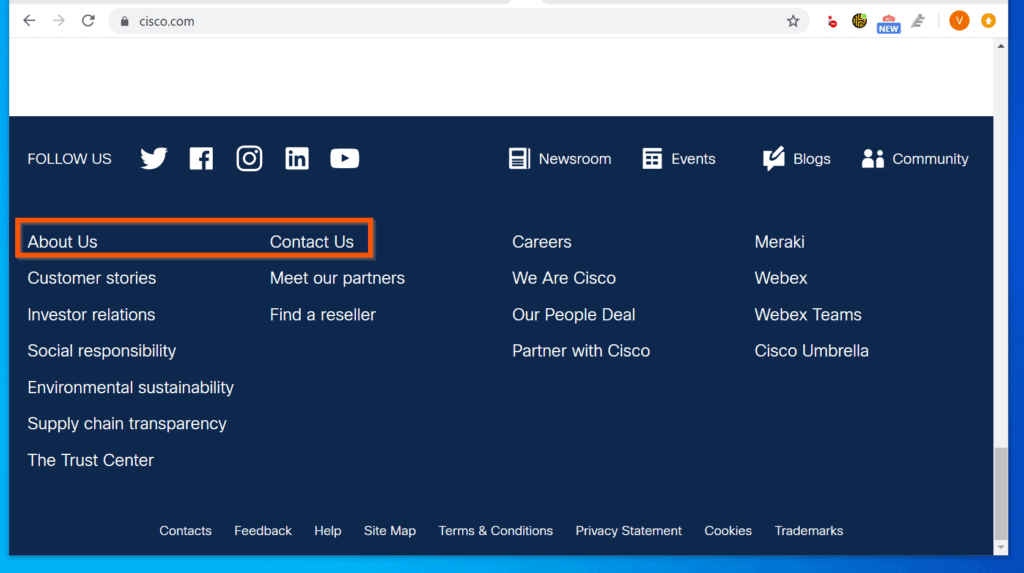Open Cisco's LinkedIn icon
1024x573 pixels.
point(296,158)
